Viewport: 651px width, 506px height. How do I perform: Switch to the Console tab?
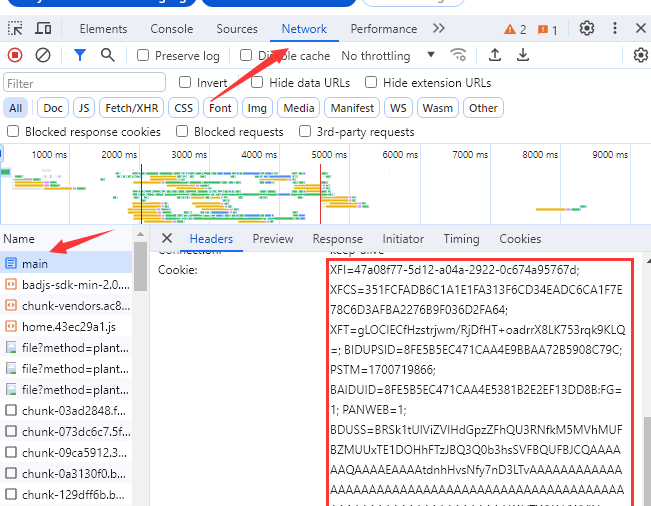[x=172, y=29]
